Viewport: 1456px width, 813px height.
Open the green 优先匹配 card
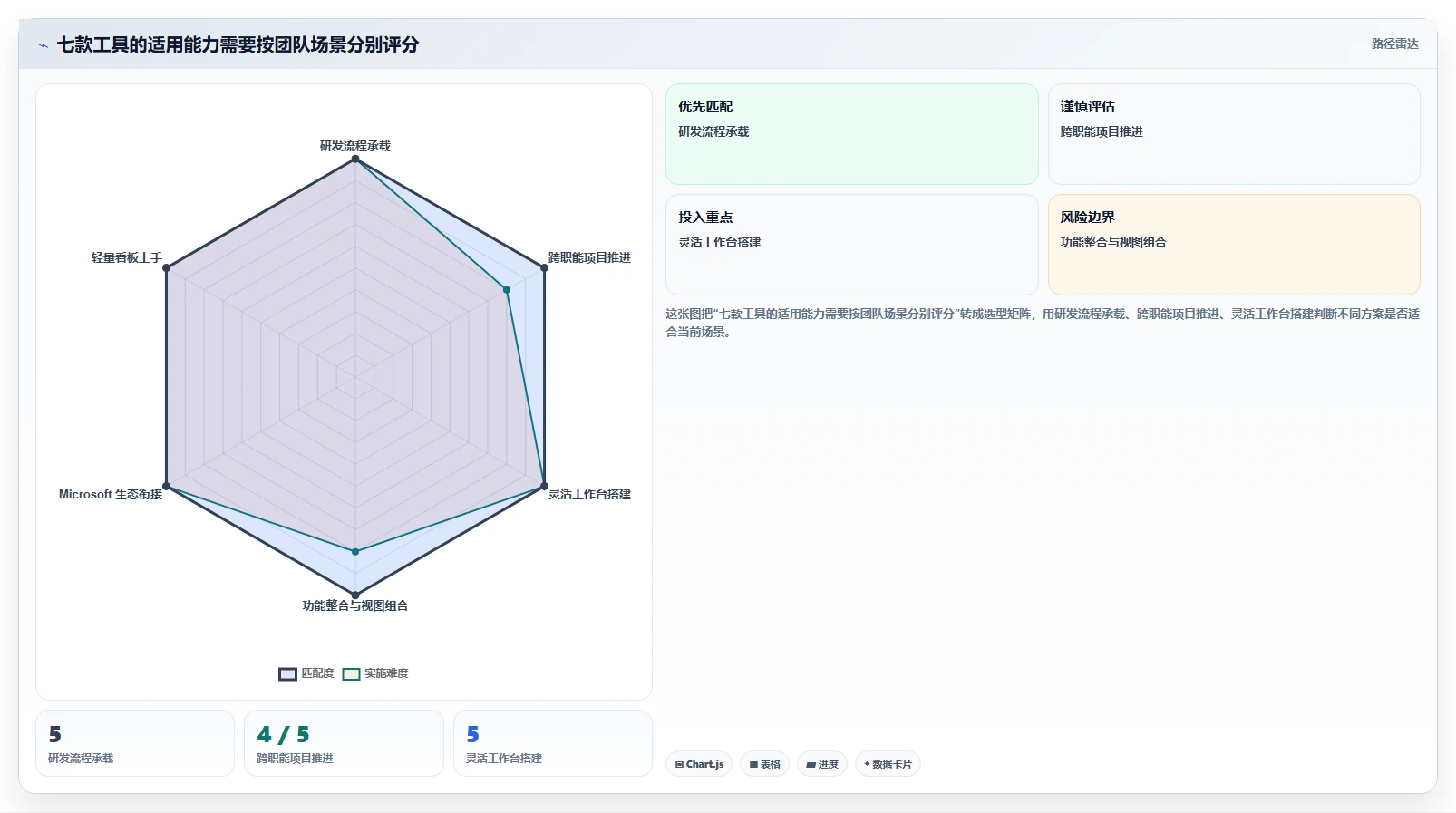click(x=852, y=134)
